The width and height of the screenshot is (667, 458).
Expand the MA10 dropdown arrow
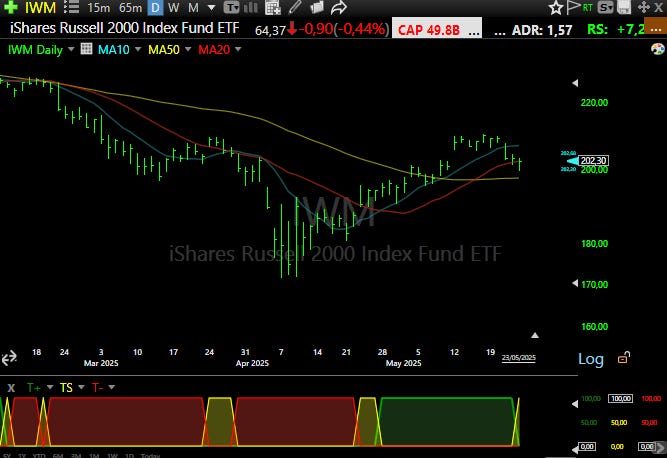138,49
